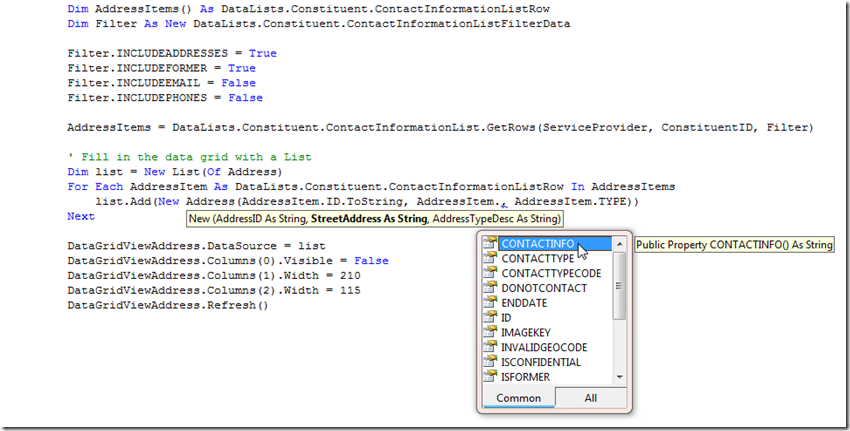Screen dimensions: 850x431
Task: Click the New Address parameter info tooltip
Action: pyautogui.click(x=375, y=219)
